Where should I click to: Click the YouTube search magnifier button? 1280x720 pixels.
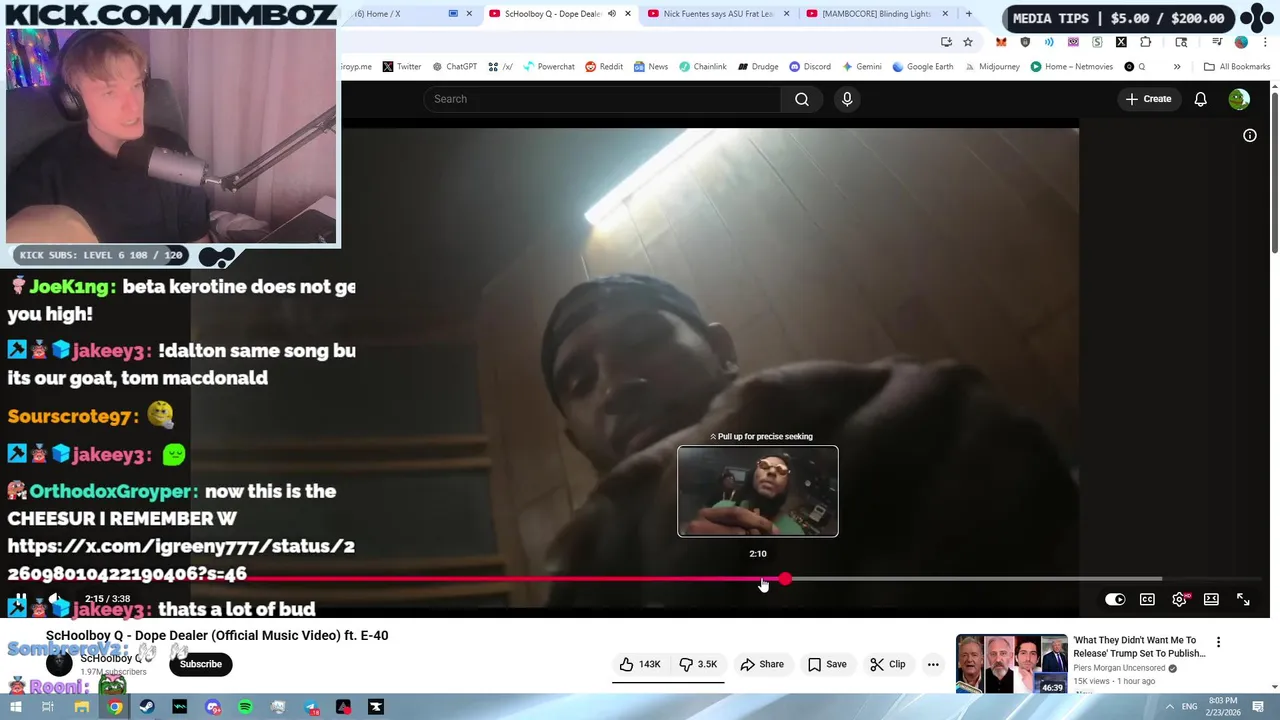[x=801, y=99]
